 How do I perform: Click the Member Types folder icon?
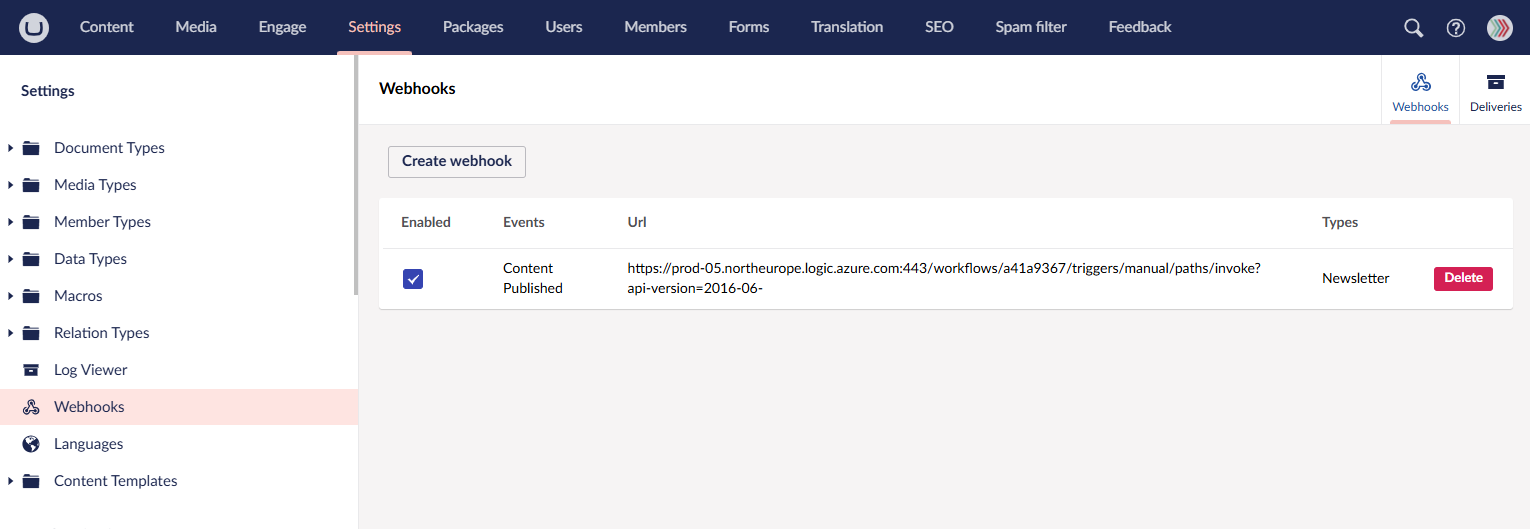pos(31,222)
